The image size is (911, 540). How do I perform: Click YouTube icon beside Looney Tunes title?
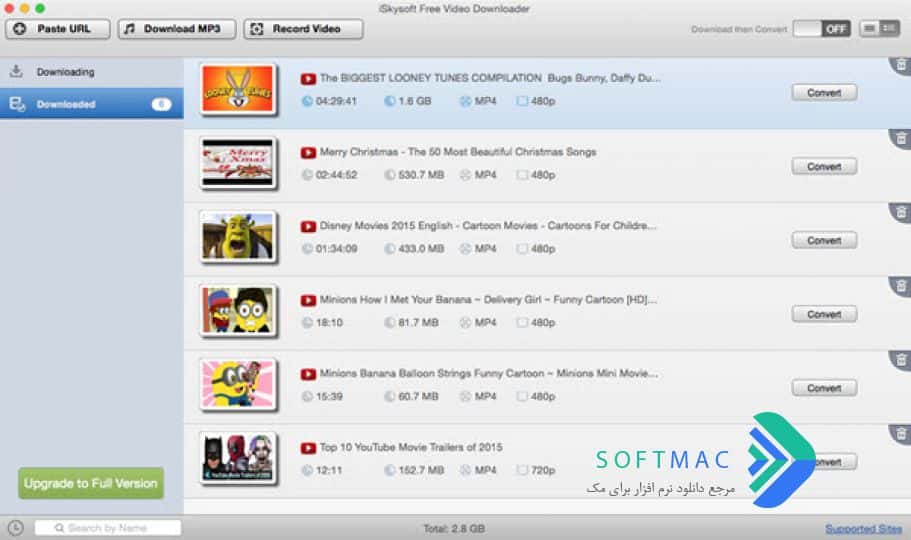pyautogui.click(x=308, y=78)
